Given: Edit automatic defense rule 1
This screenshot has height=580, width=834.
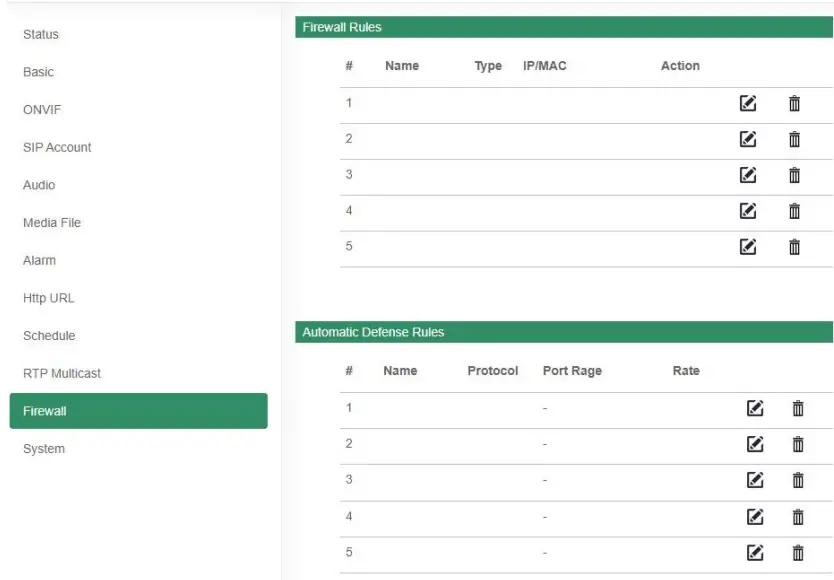Looking at the screenshot, I should pyautogui.click(x=756, y=408).
